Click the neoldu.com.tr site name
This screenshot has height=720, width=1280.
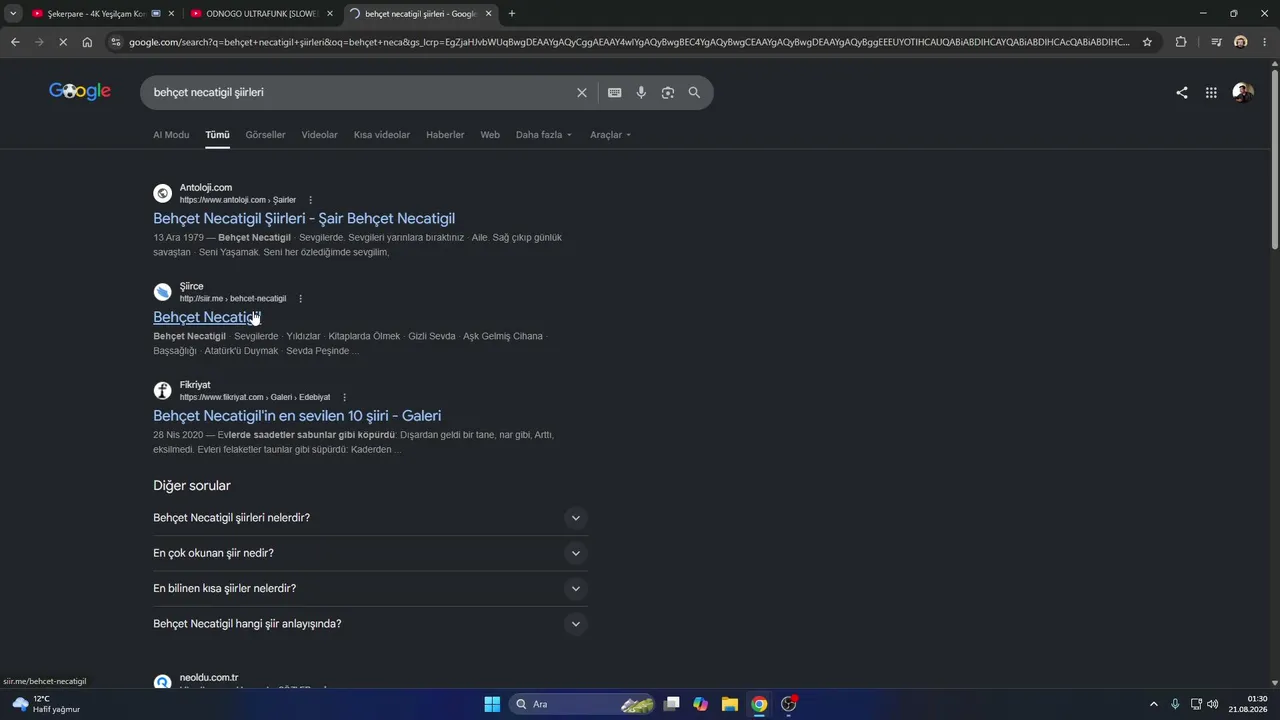coord(209,677)
